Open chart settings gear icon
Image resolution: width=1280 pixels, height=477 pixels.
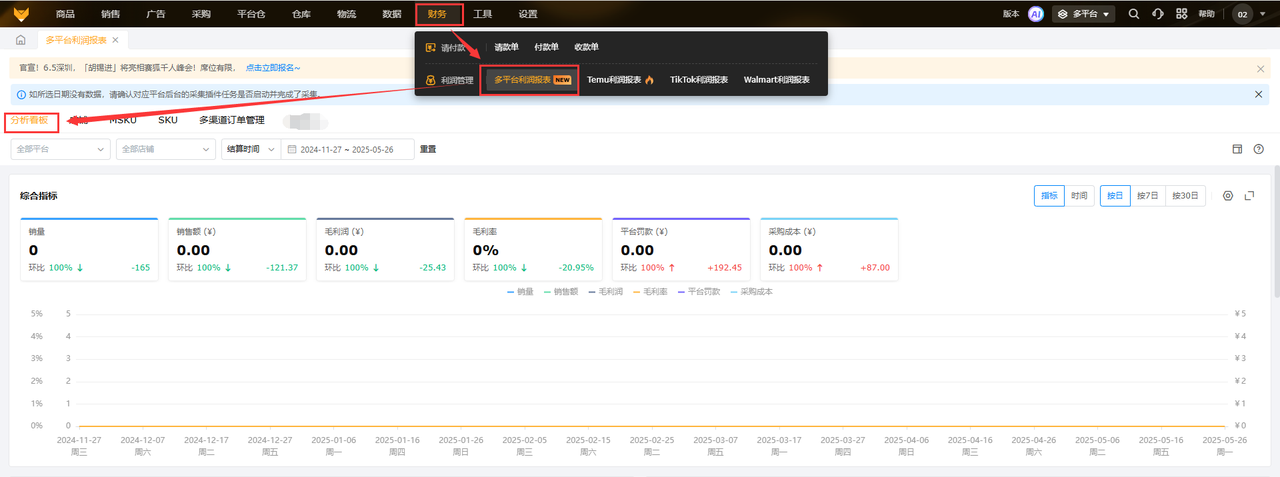1228,195
